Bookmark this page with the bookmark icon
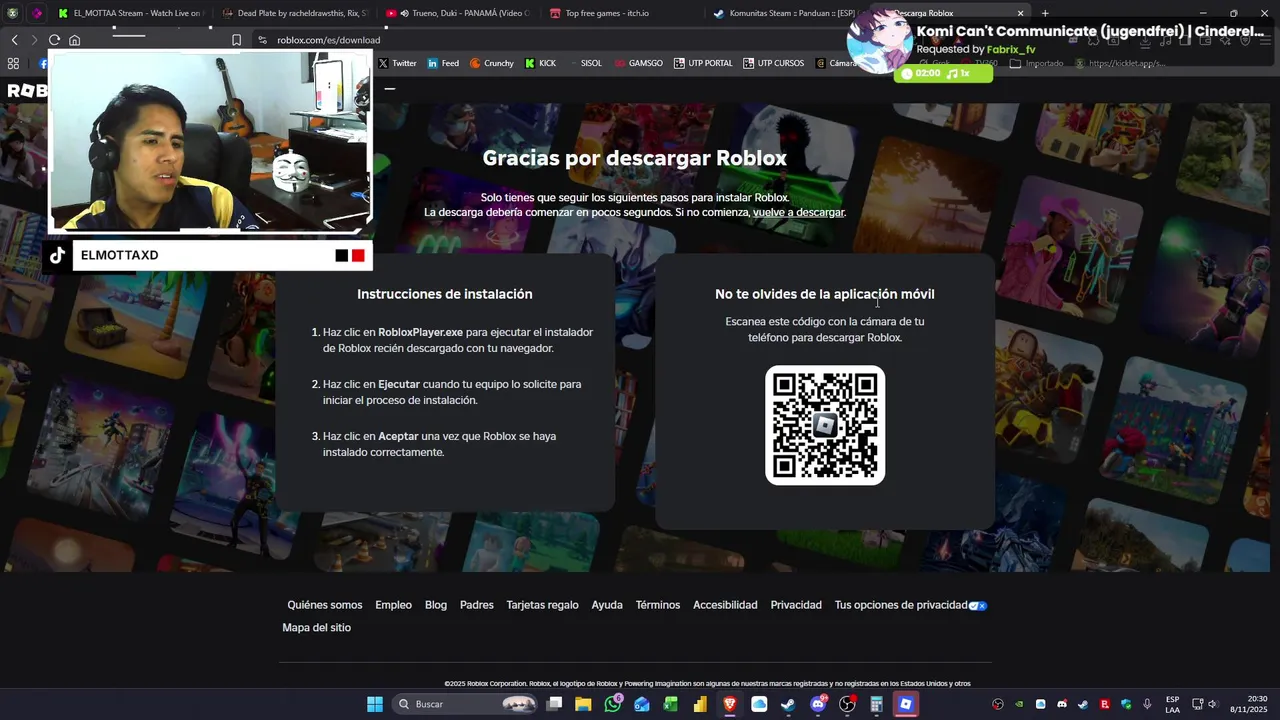1280x720 pixels. tap(236, 40)
